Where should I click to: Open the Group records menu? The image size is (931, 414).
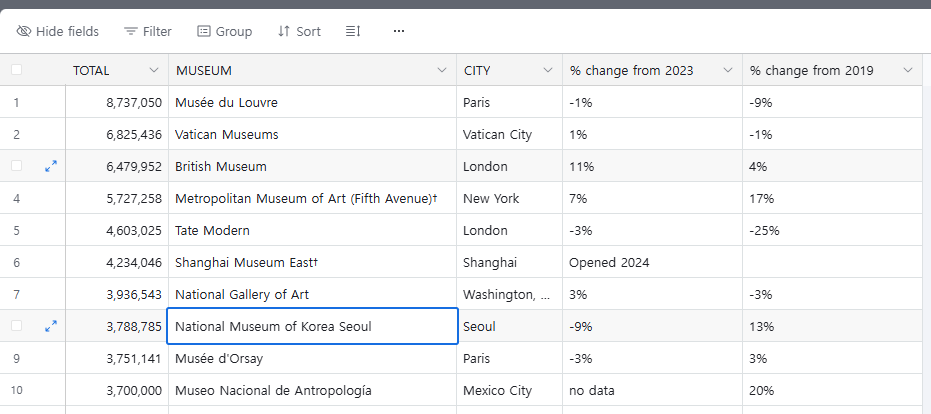click(x=224, y=31)
